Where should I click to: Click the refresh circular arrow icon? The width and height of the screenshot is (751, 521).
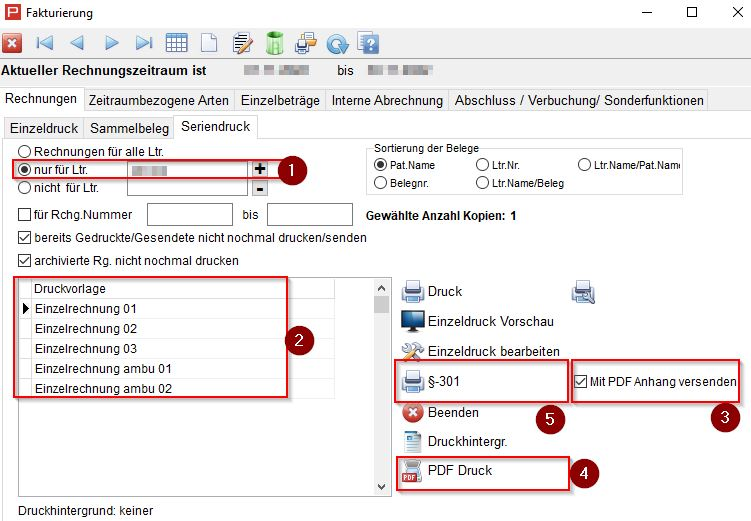[337, 43]
